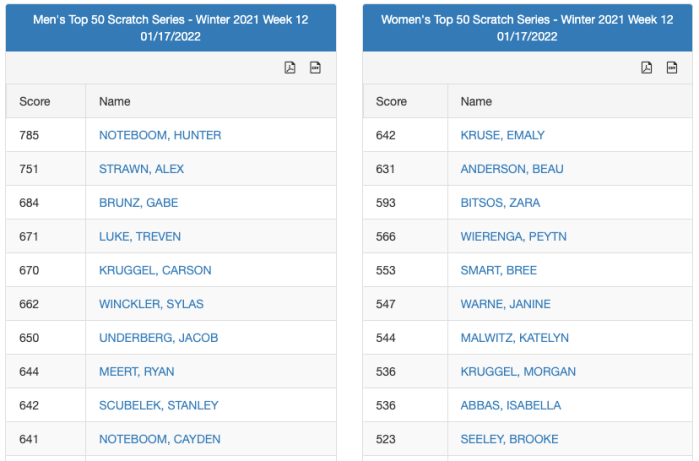Select KRUGGEL, MORGAN in women's list
The width and height of the screenshot is (699, 461).
[518, 371]
